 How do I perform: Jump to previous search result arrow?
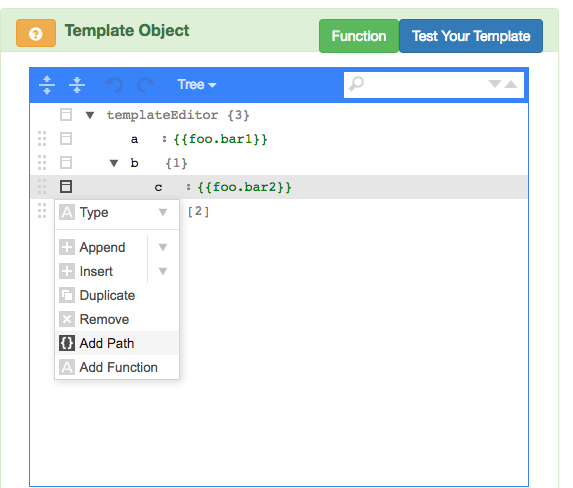[x=511, y=84]
